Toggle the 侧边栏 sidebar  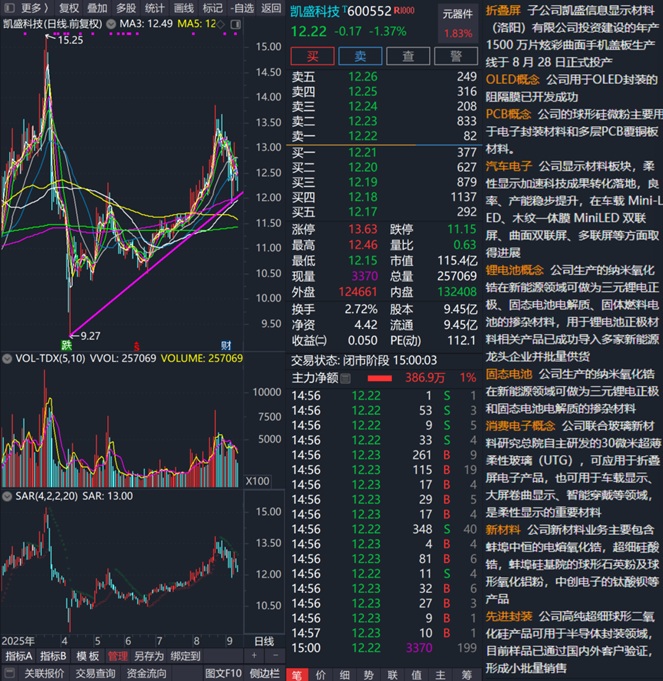click(x=265, y=673)
